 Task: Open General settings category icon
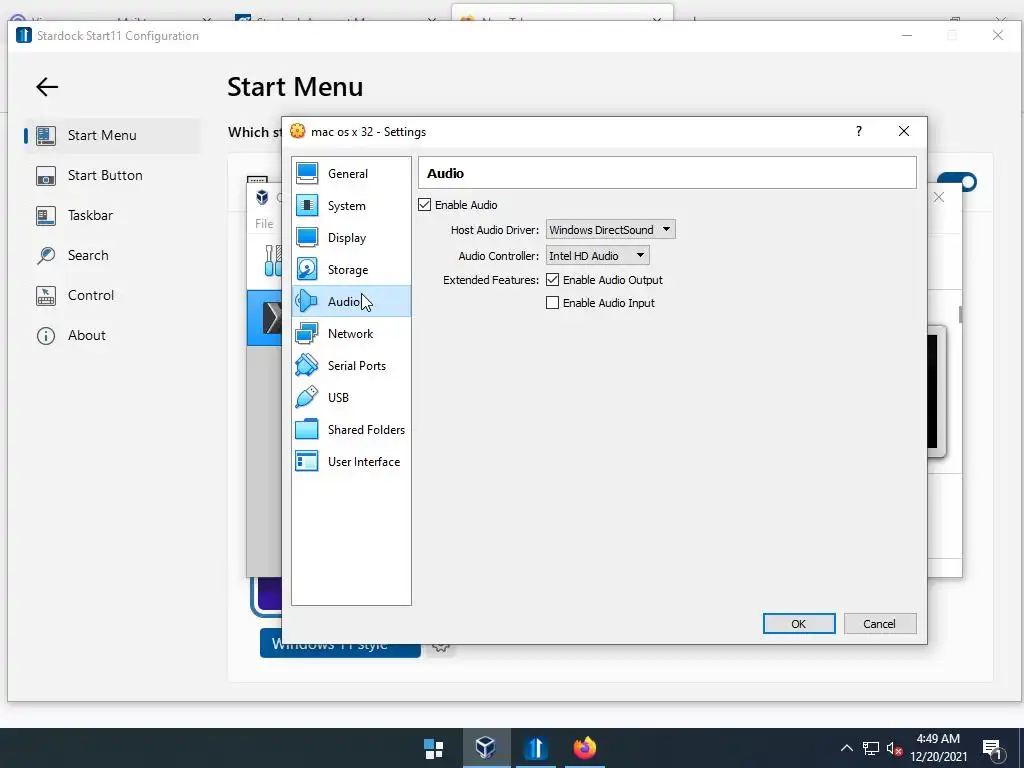click(x=307, y=174)
